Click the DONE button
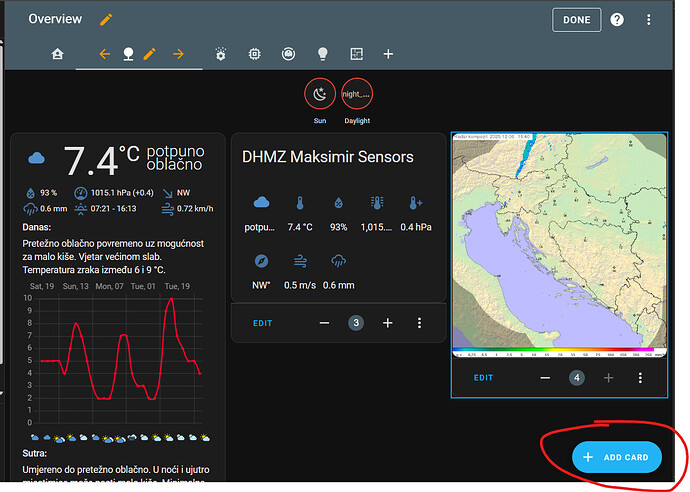The width and height of the screenshot is (690, 492). [576, 20]
